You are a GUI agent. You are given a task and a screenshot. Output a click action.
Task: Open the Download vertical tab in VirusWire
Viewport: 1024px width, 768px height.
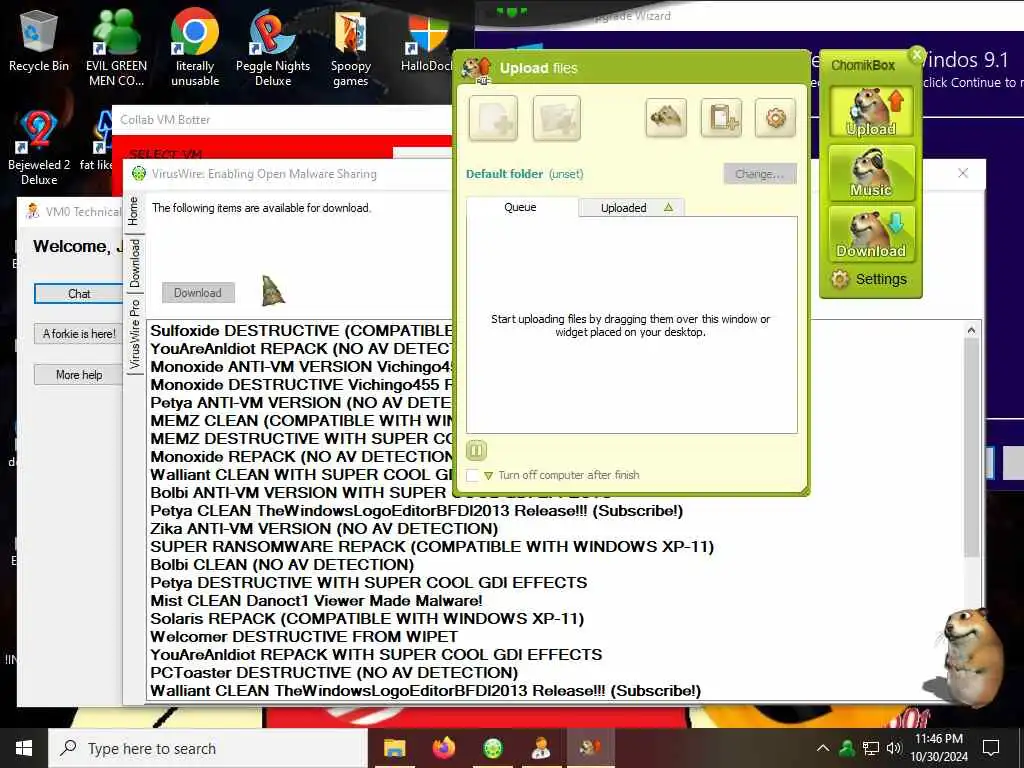click(x=134, y=263)
